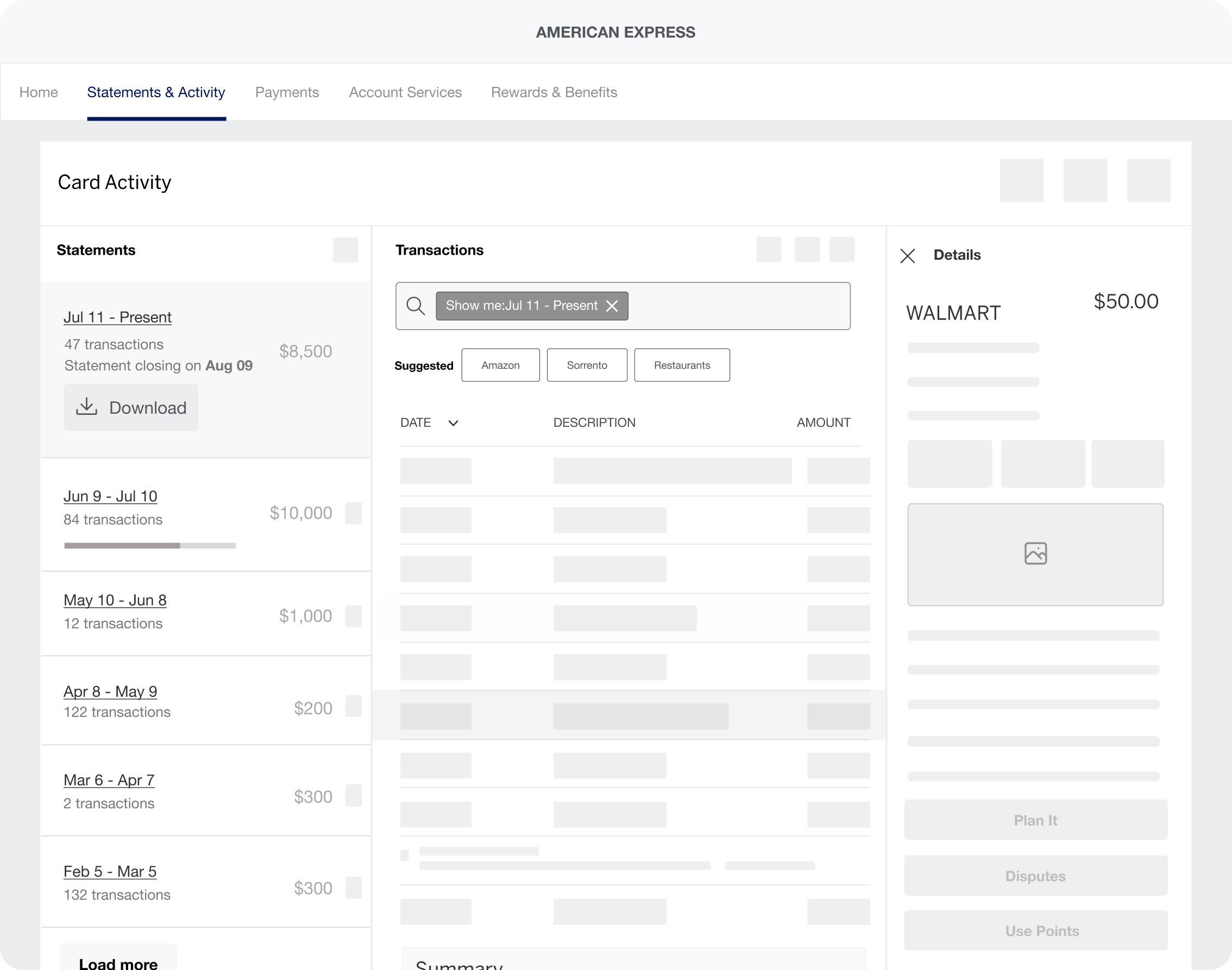Open the Mar 6 - Apr 7 statement
Screen dimensions: 1232x970
pos(109,780)
